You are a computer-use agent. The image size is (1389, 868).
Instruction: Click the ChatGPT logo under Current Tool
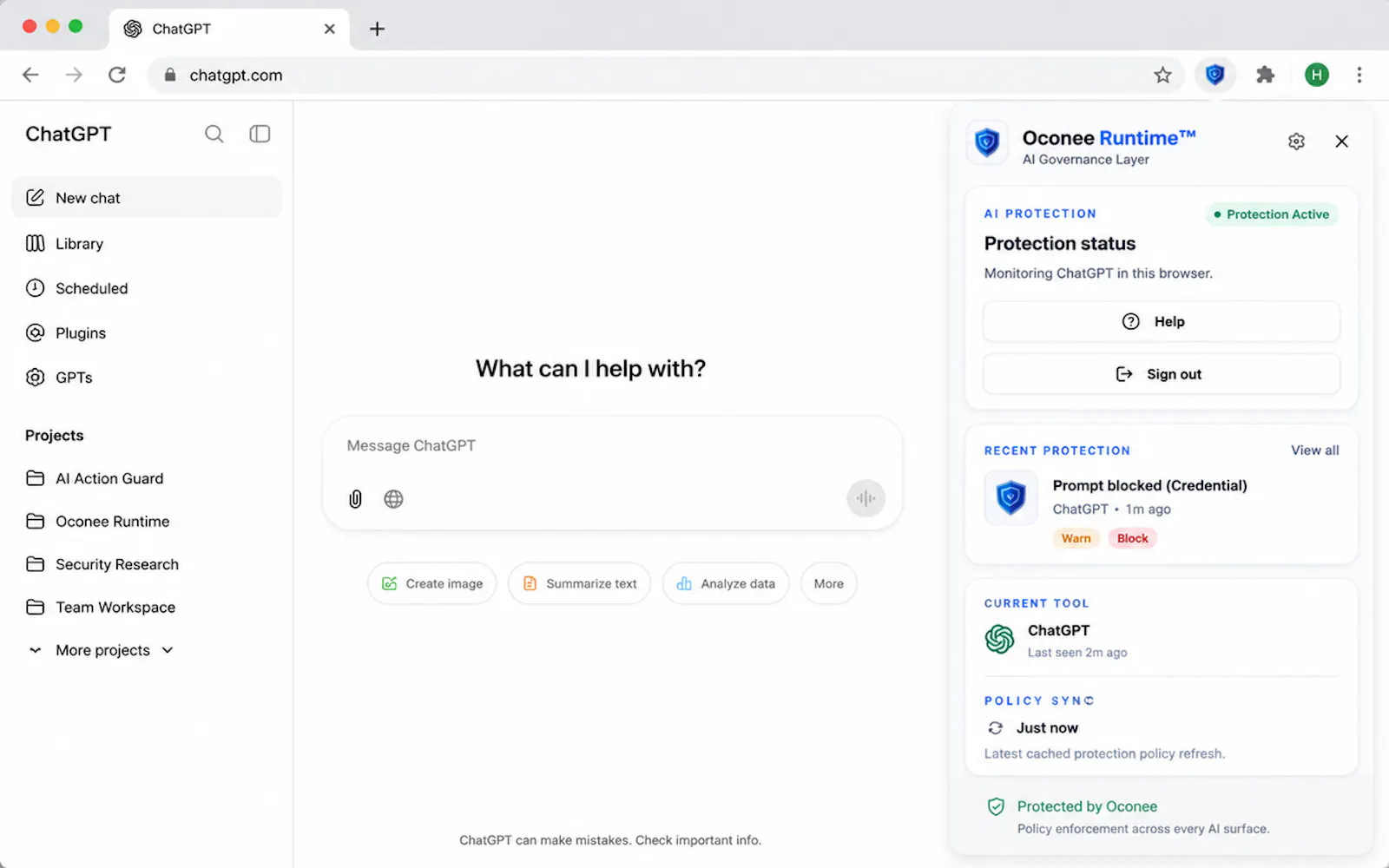[x=999, y=640]
